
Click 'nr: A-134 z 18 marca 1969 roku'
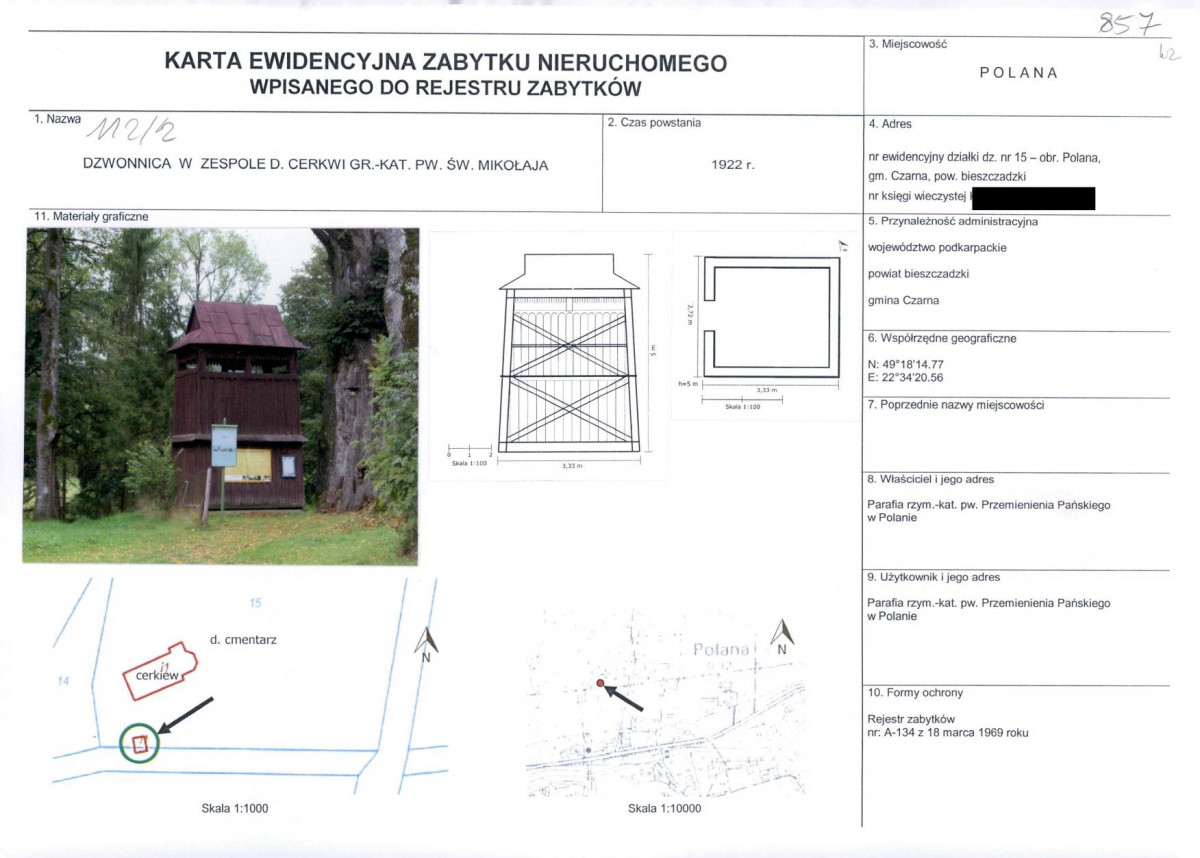[948, 733]
